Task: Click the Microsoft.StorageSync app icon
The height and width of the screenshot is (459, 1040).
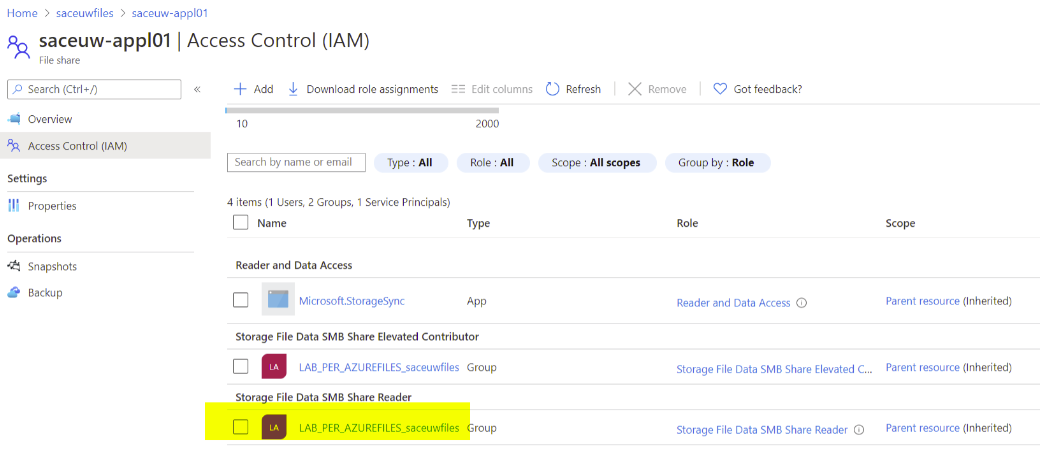Action: pos(278,299)
